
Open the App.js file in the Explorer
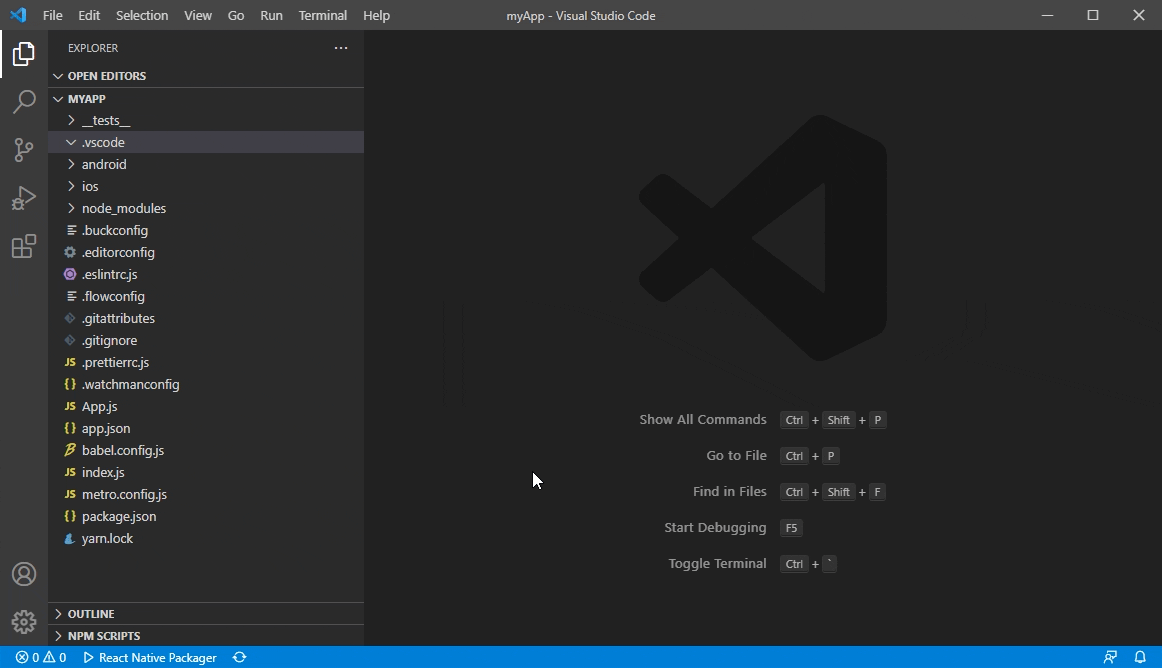[x=98, y=406]
